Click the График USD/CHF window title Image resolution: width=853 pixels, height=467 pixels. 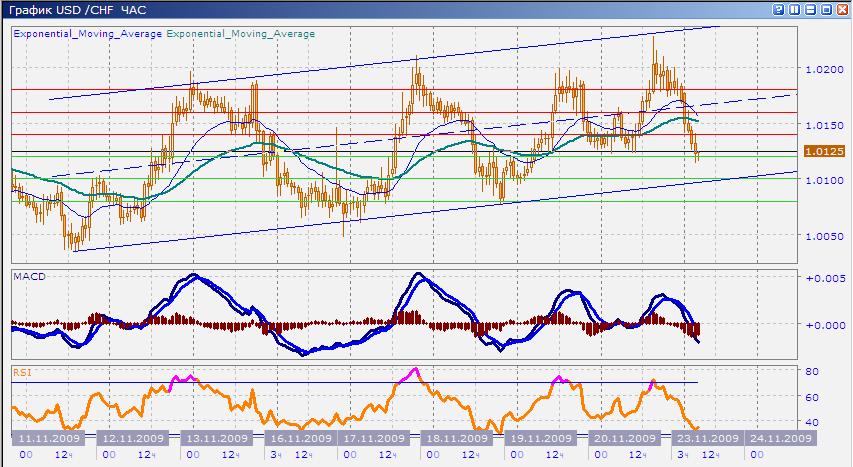point(75,9)
